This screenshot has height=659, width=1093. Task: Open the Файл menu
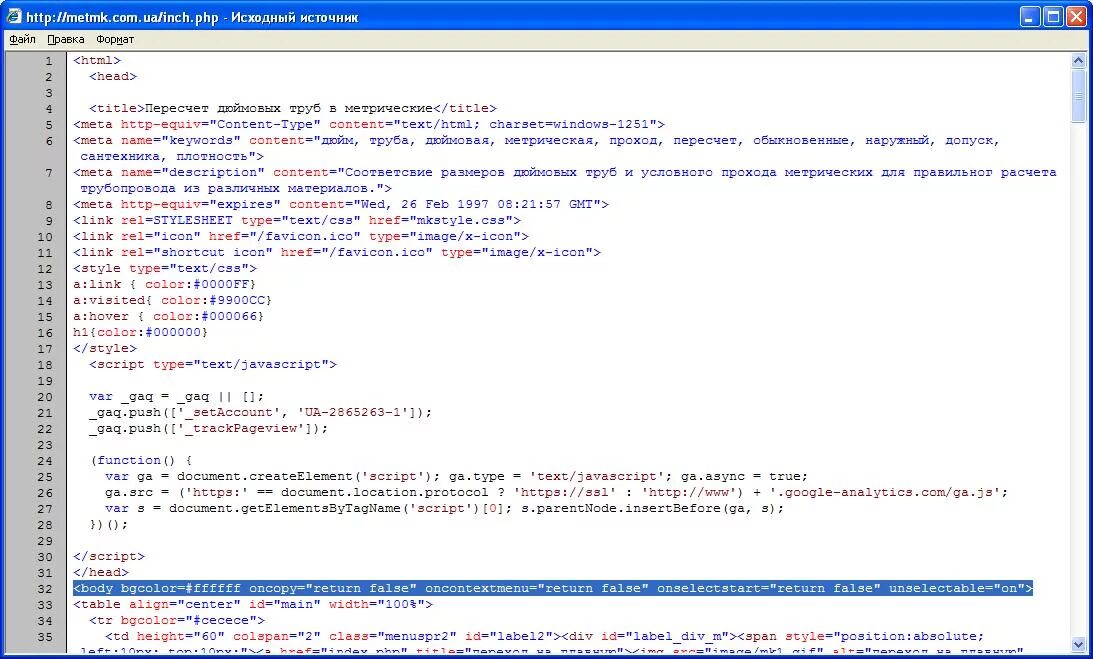pos(22,40)
